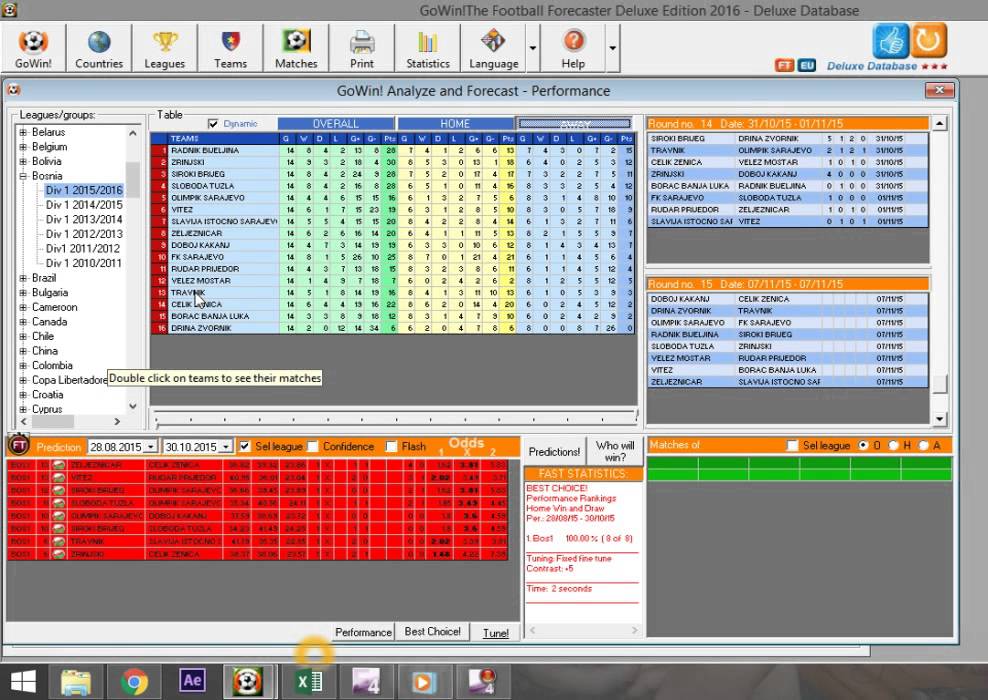Screen dimensions: 988x700
Task: Open the orange media player taskbar icon
Action: point(424,682)
